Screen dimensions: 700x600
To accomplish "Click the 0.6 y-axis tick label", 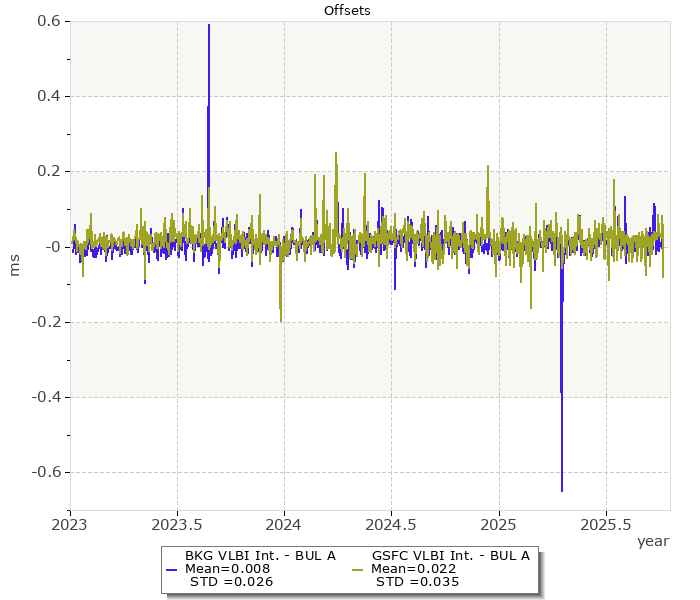I will click(x=47, y=21).
